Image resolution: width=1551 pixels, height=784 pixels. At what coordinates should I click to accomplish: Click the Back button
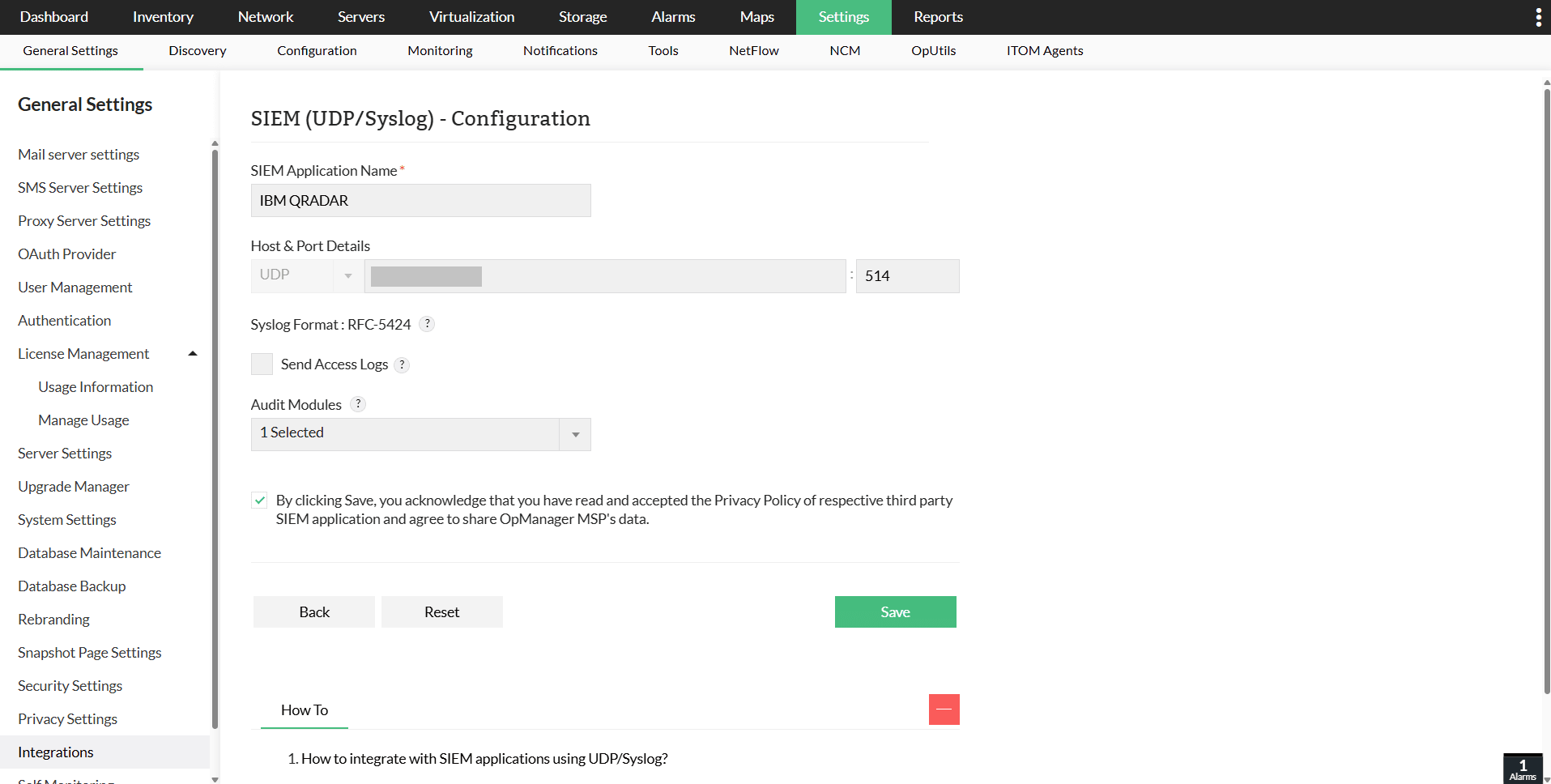(314, 612)
